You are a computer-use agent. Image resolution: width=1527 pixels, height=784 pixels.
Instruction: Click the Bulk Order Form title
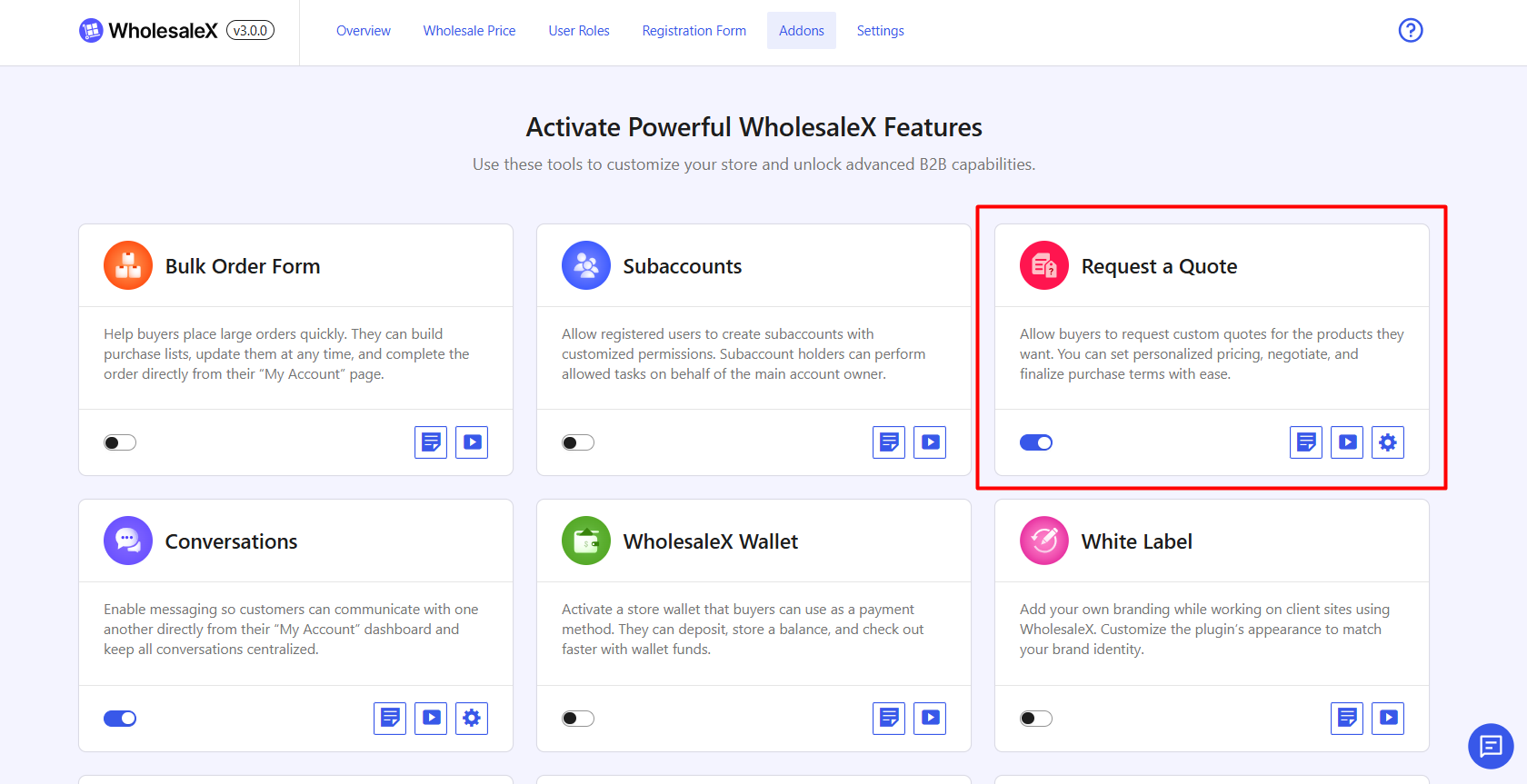243,266
